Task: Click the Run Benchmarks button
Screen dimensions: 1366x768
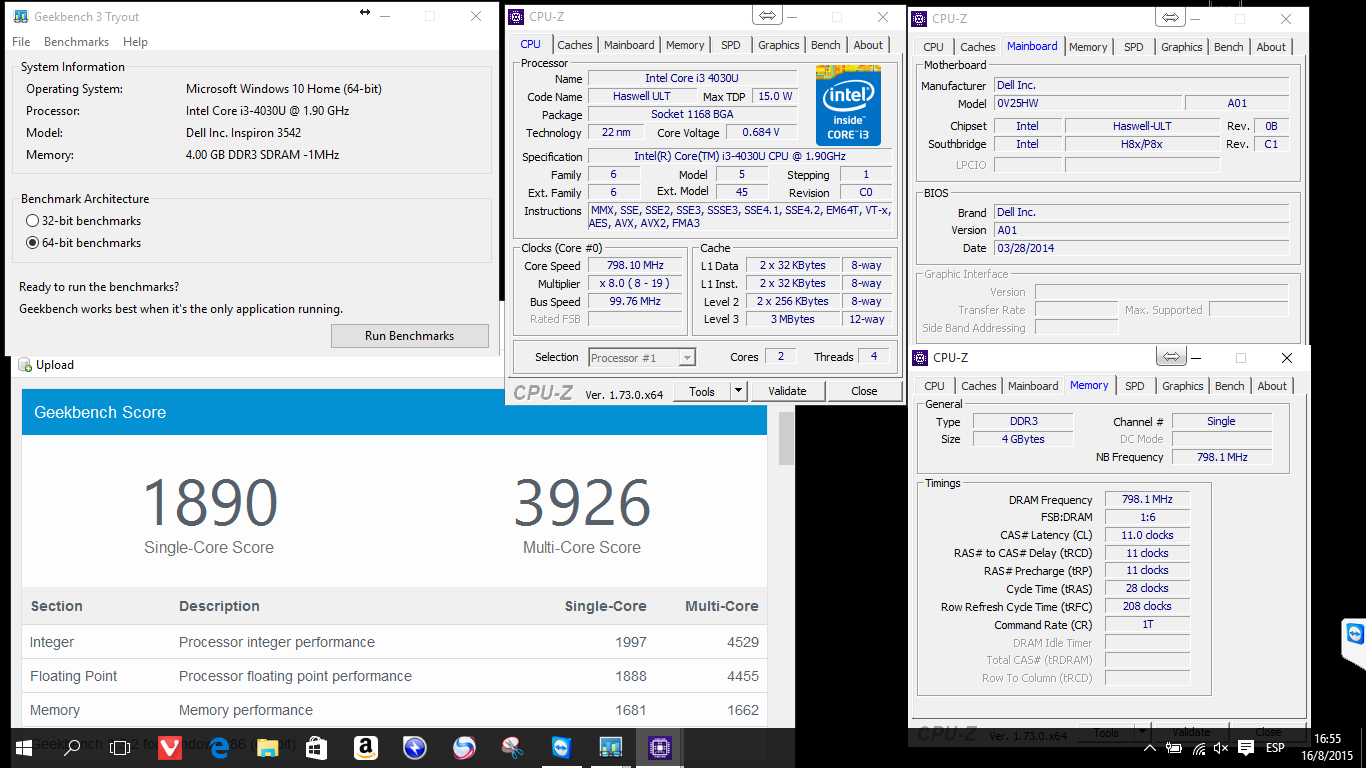Action: pyautogui.click(x=410, y=336)
